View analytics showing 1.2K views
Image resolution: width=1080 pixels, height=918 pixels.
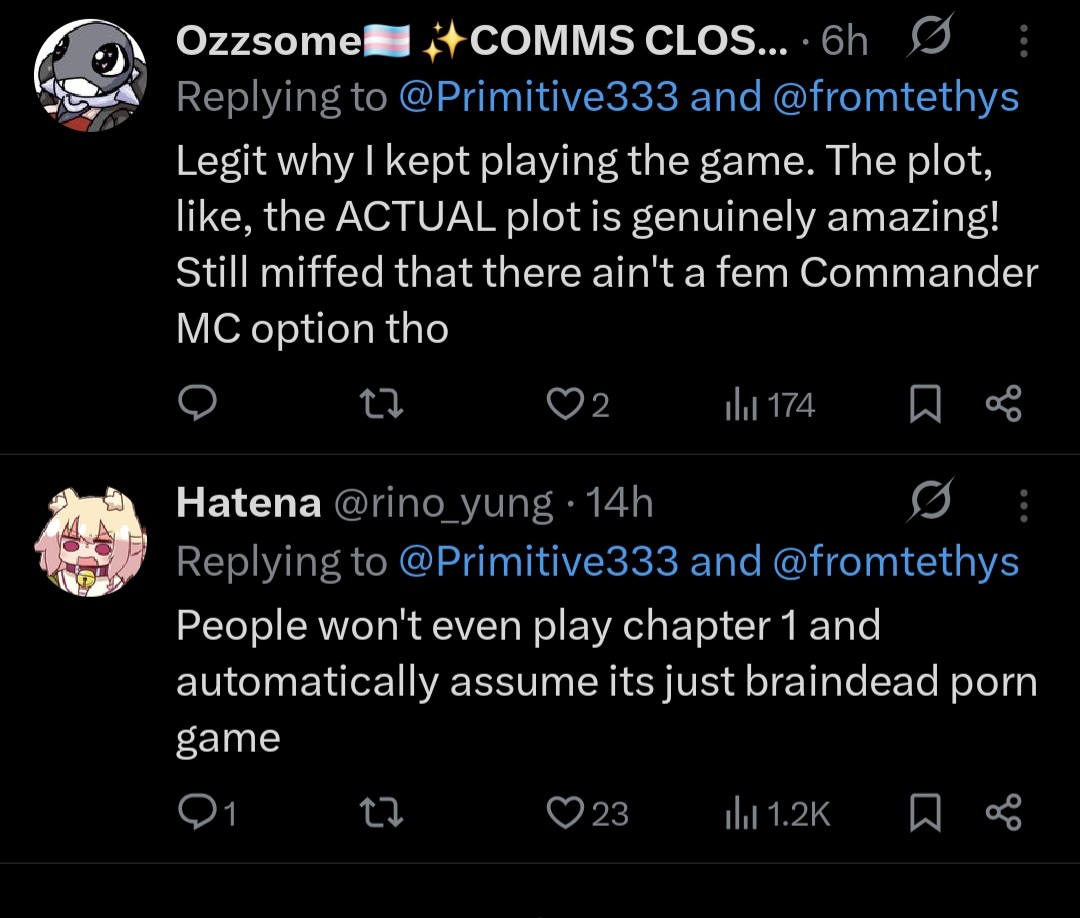777,813
